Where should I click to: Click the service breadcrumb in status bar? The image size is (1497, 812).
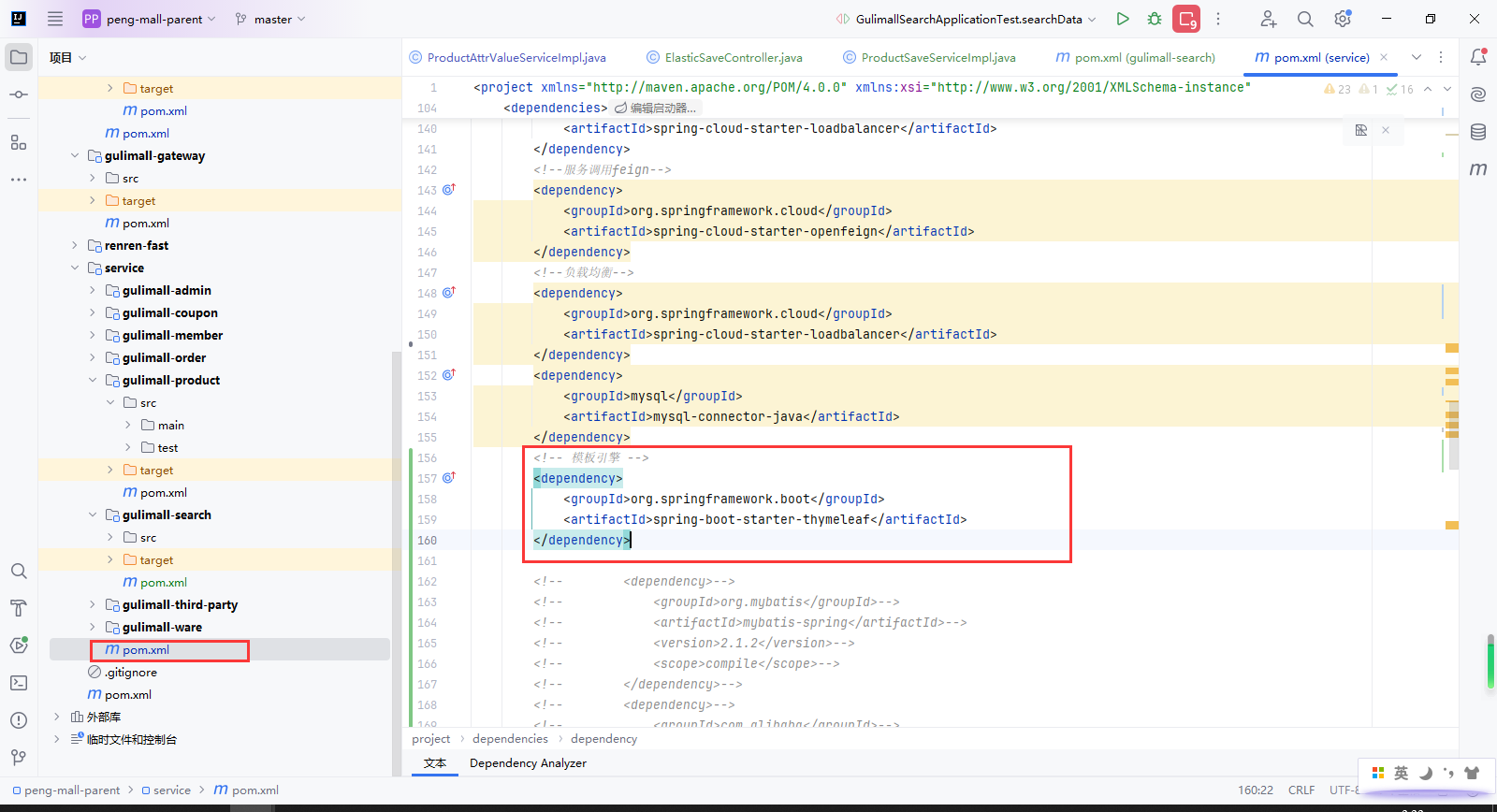166,790
